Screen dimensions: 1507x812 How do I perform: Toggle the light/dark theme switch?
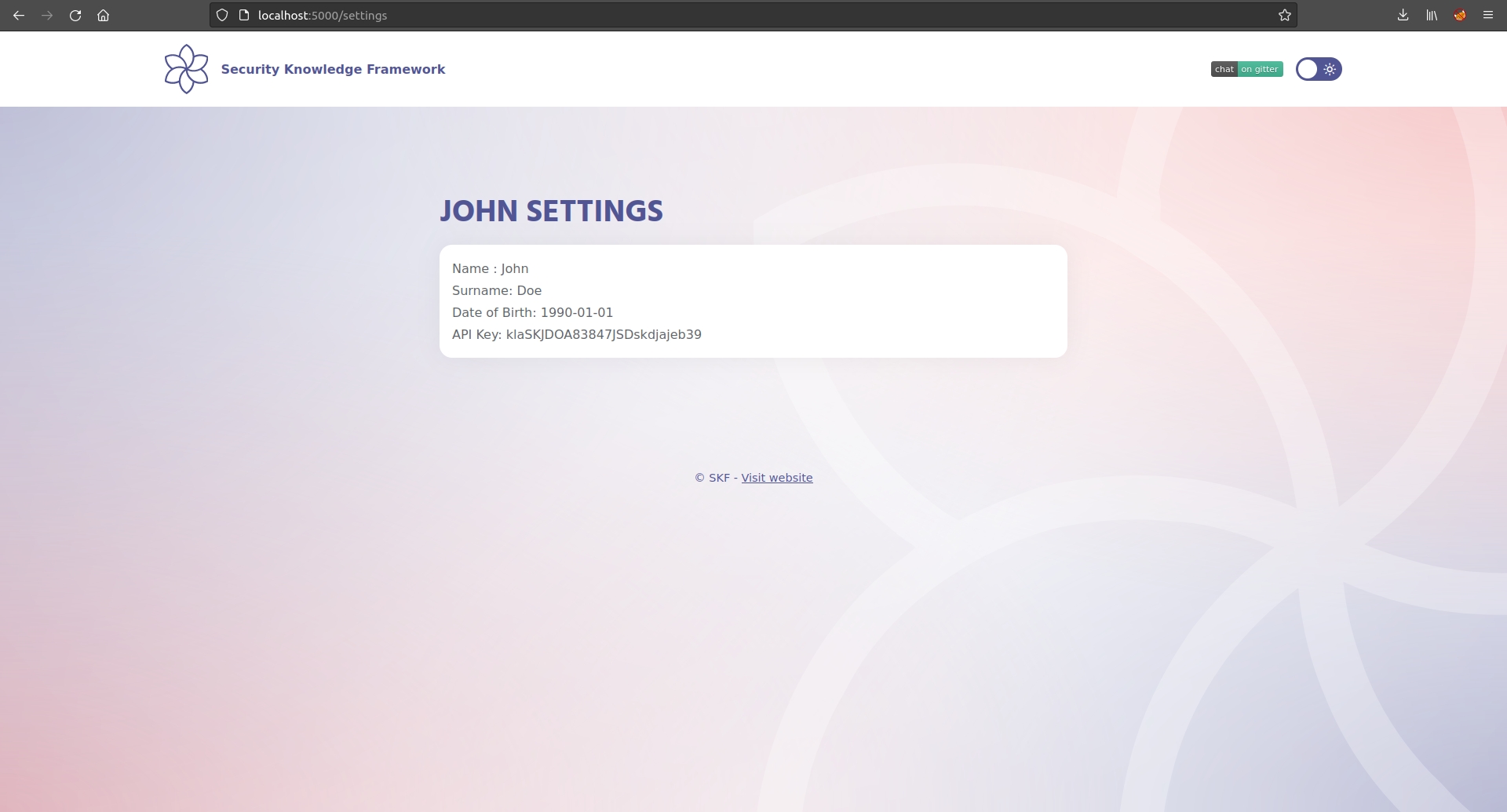(x=1319, y=69)
